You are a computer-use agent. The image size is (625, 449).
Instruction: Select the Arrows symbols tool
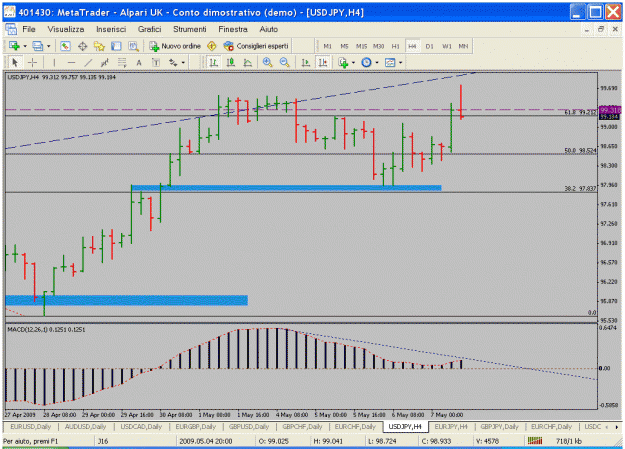pyautogui.click(x=173, y=63)
